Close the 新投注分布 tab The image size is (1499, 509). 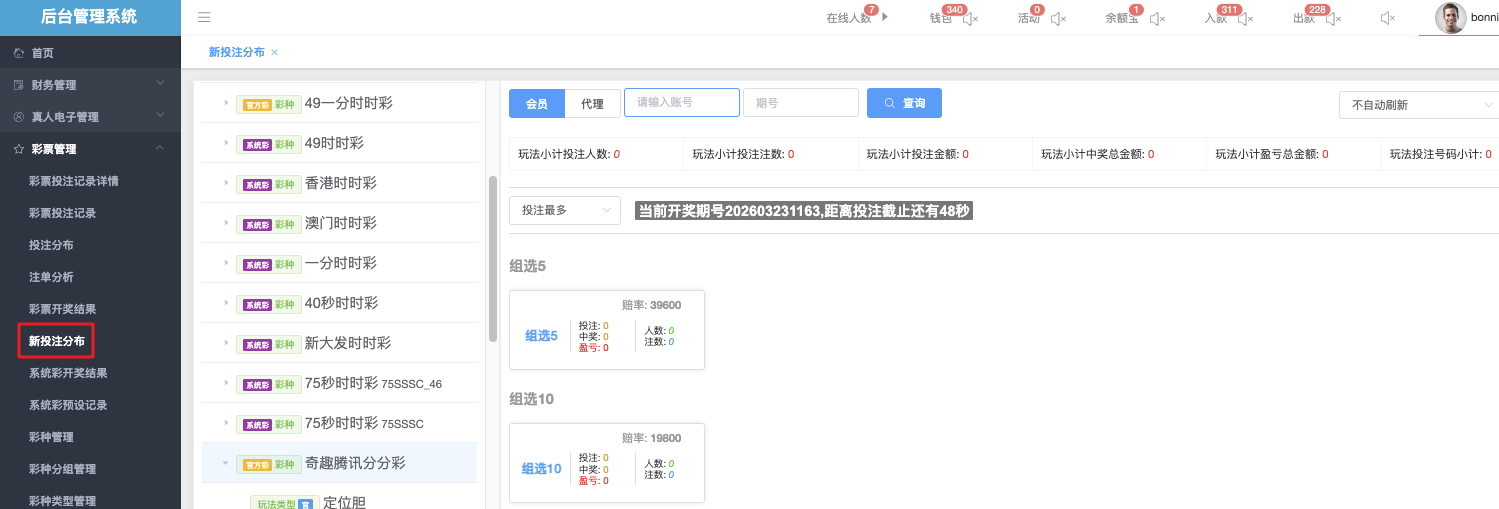click(x=275, y=52)
